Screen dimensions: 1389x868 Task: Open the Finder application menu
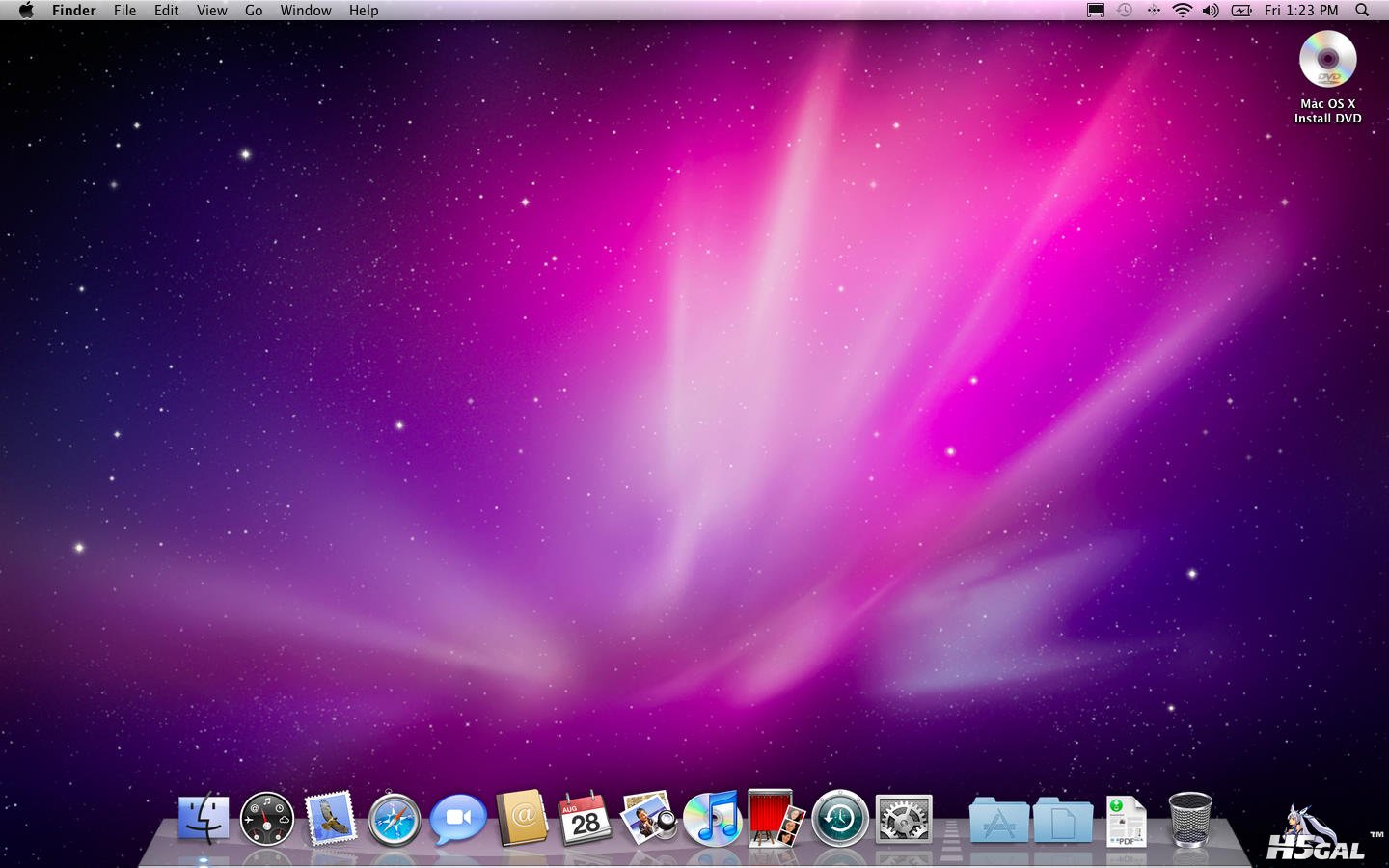pos(74,11)
